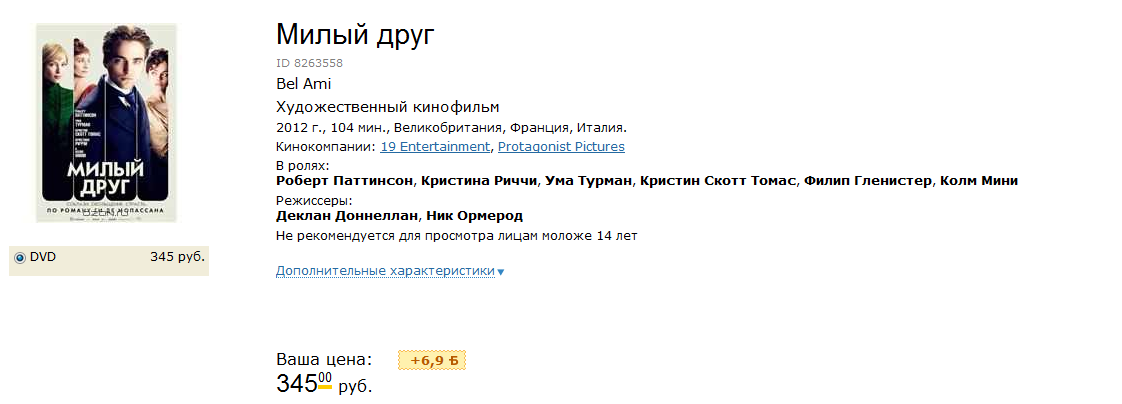The width and height of the screenshot is (1122, 404).
Task: Click the Художественный кинофильм genre text
Action: (x=387, y=107)
